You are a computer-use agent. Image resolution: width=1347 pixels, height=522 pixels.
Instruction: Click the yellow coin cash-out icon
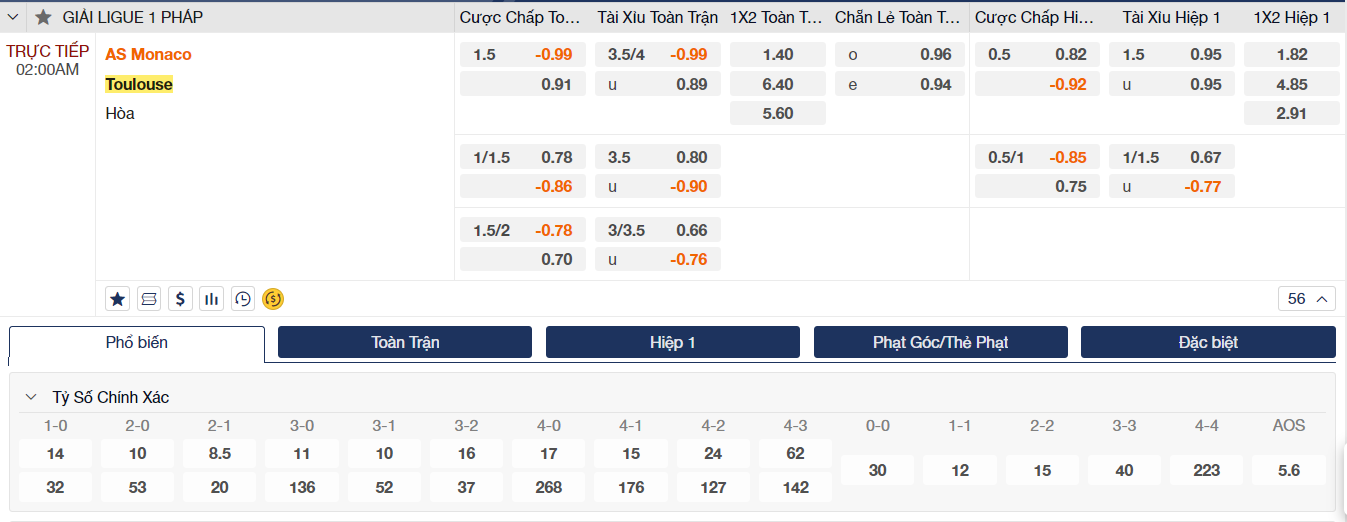[x=273, y=298]
